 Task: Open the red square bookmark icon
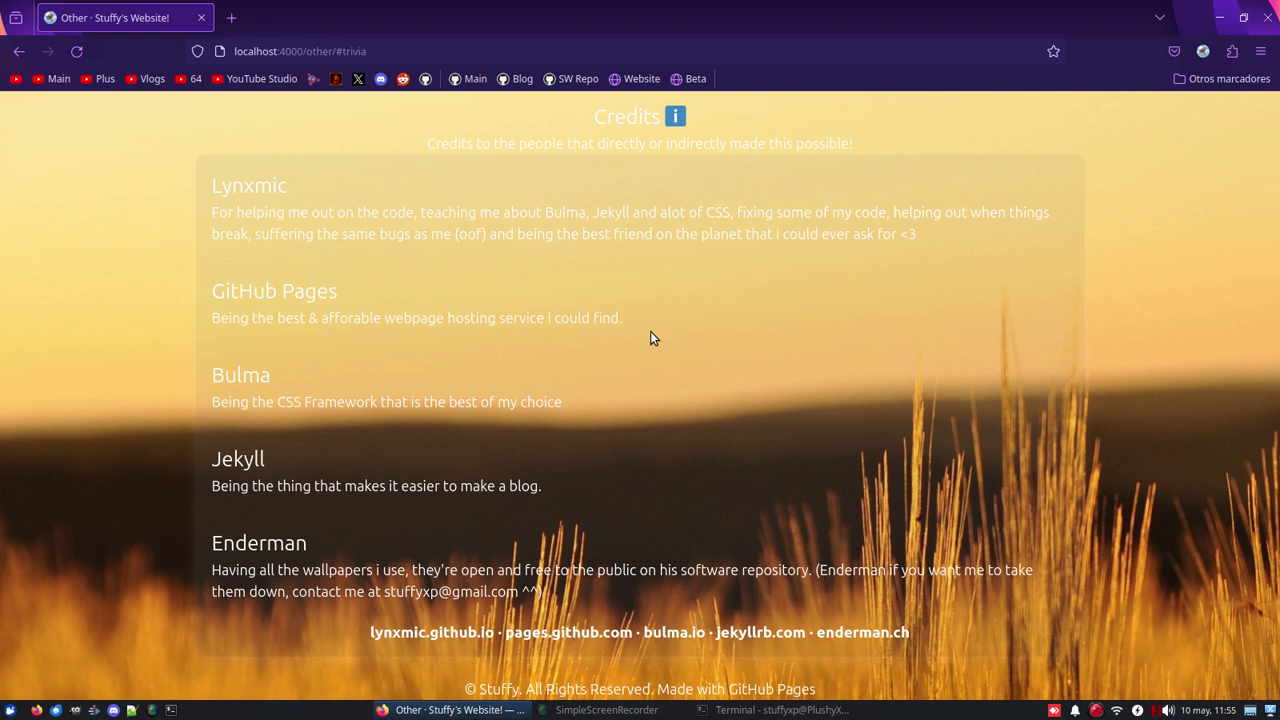(x=336, y=79)
